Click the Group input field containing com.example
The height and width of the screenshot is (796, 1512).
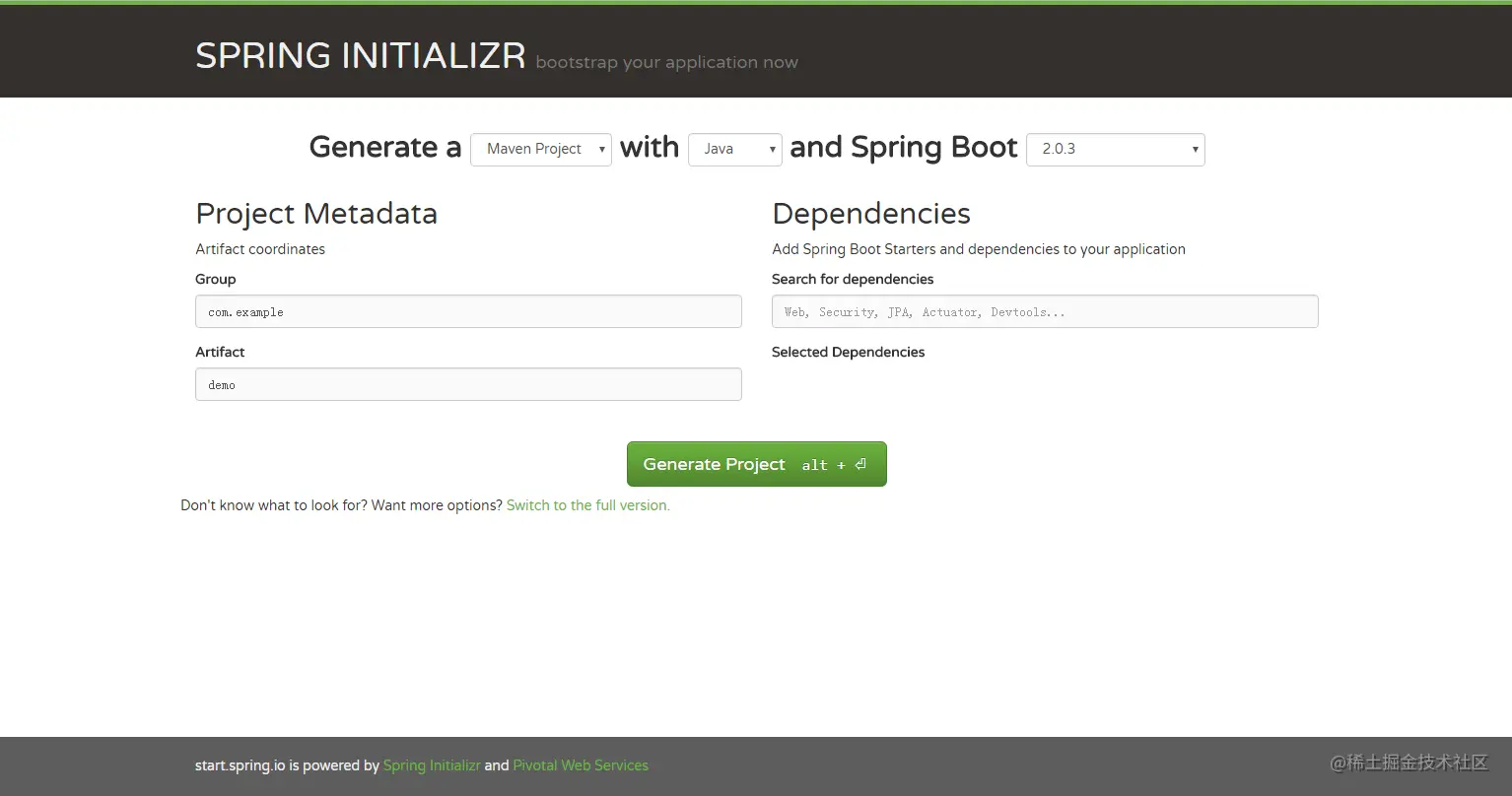pos(468,311)
